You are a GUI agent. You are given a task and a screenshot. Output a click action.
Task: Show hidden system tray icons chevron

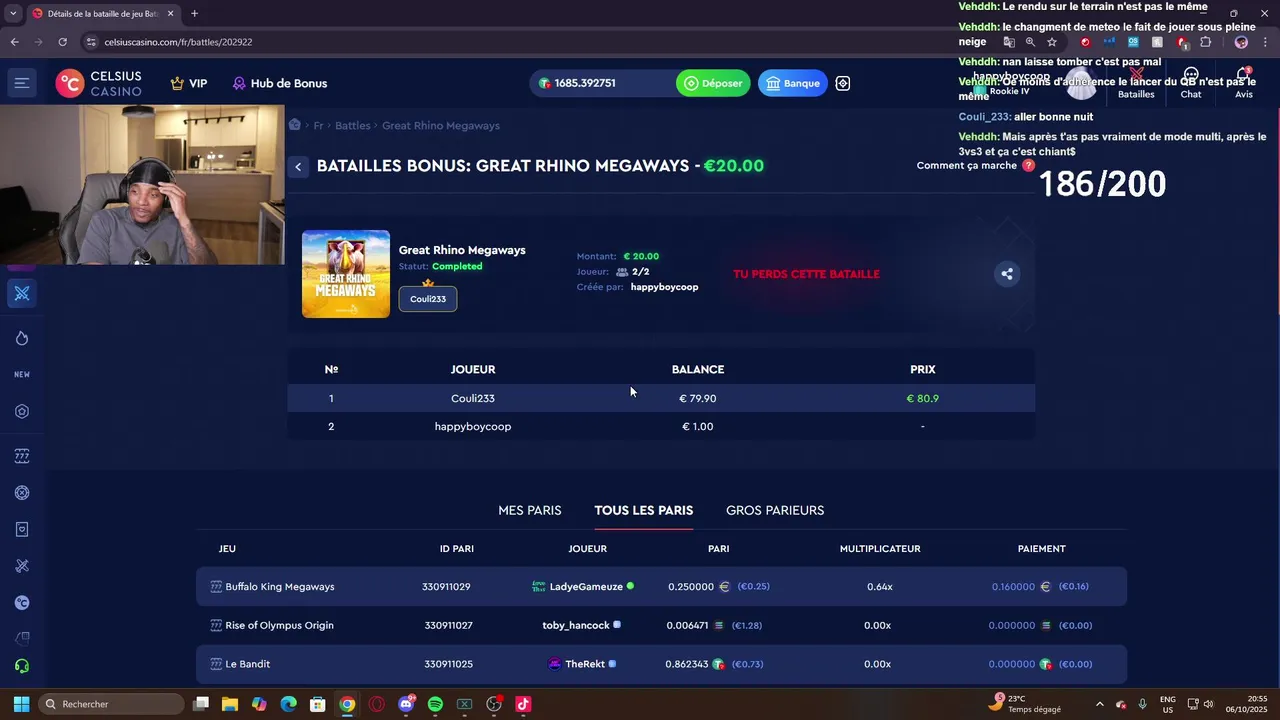tap(1100, 704)
